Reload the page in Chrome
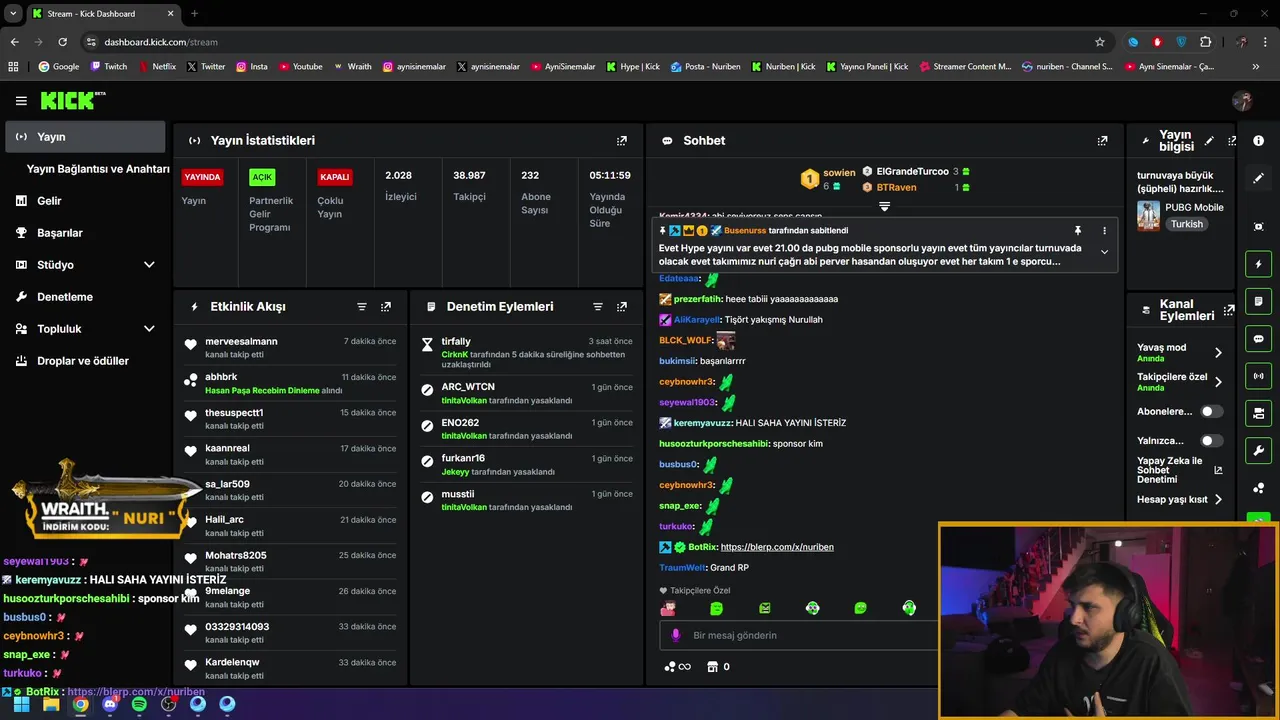The height and width of the screenshot is (720, 1280). tap(63, 42)
